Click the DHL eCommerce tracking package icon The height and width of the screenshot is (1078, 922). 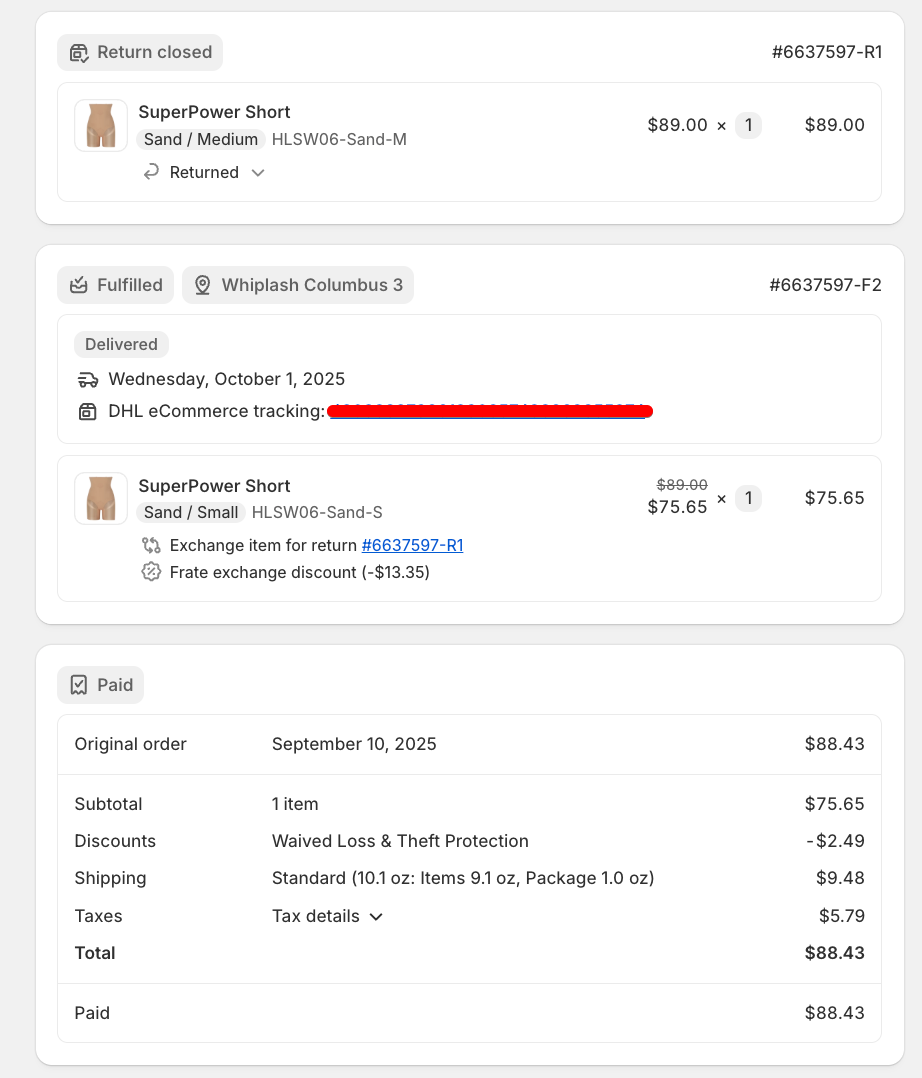(88, 411)
